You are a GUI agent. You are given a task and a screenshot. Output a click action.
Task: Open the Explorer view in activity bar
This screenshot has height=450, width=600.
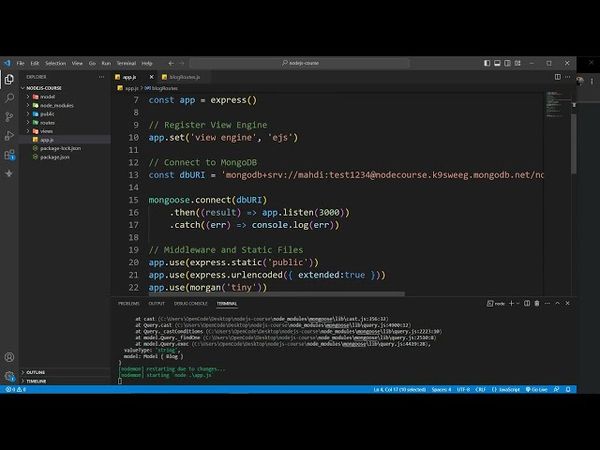(9, 79)
